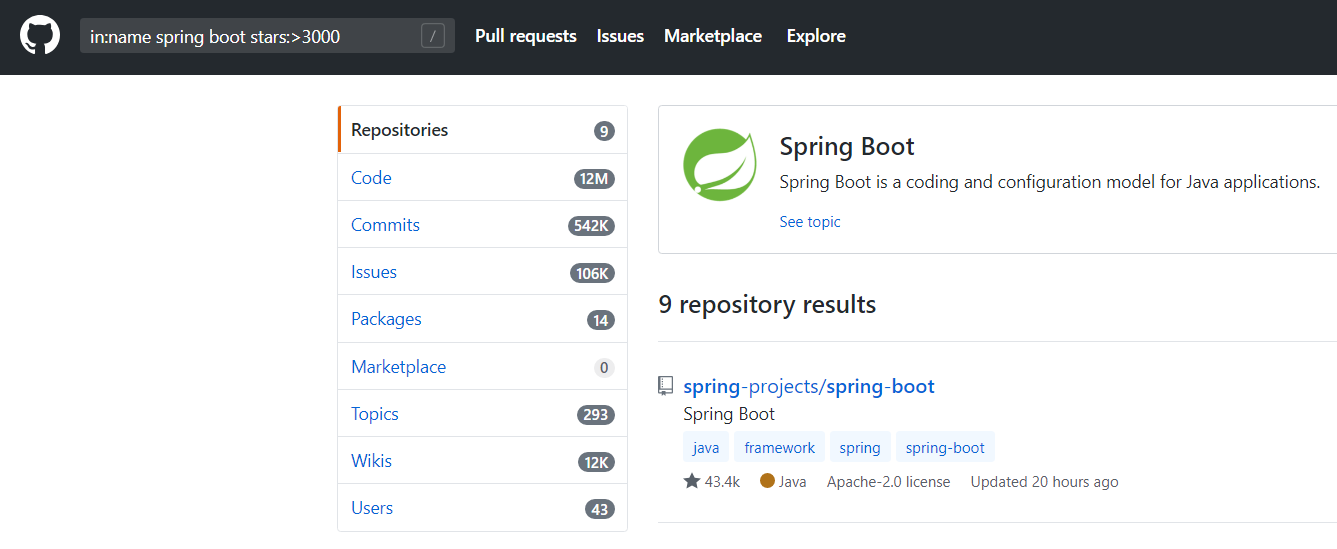
Task: Click the spring-boot topic tag
Action: click(945, 448)
